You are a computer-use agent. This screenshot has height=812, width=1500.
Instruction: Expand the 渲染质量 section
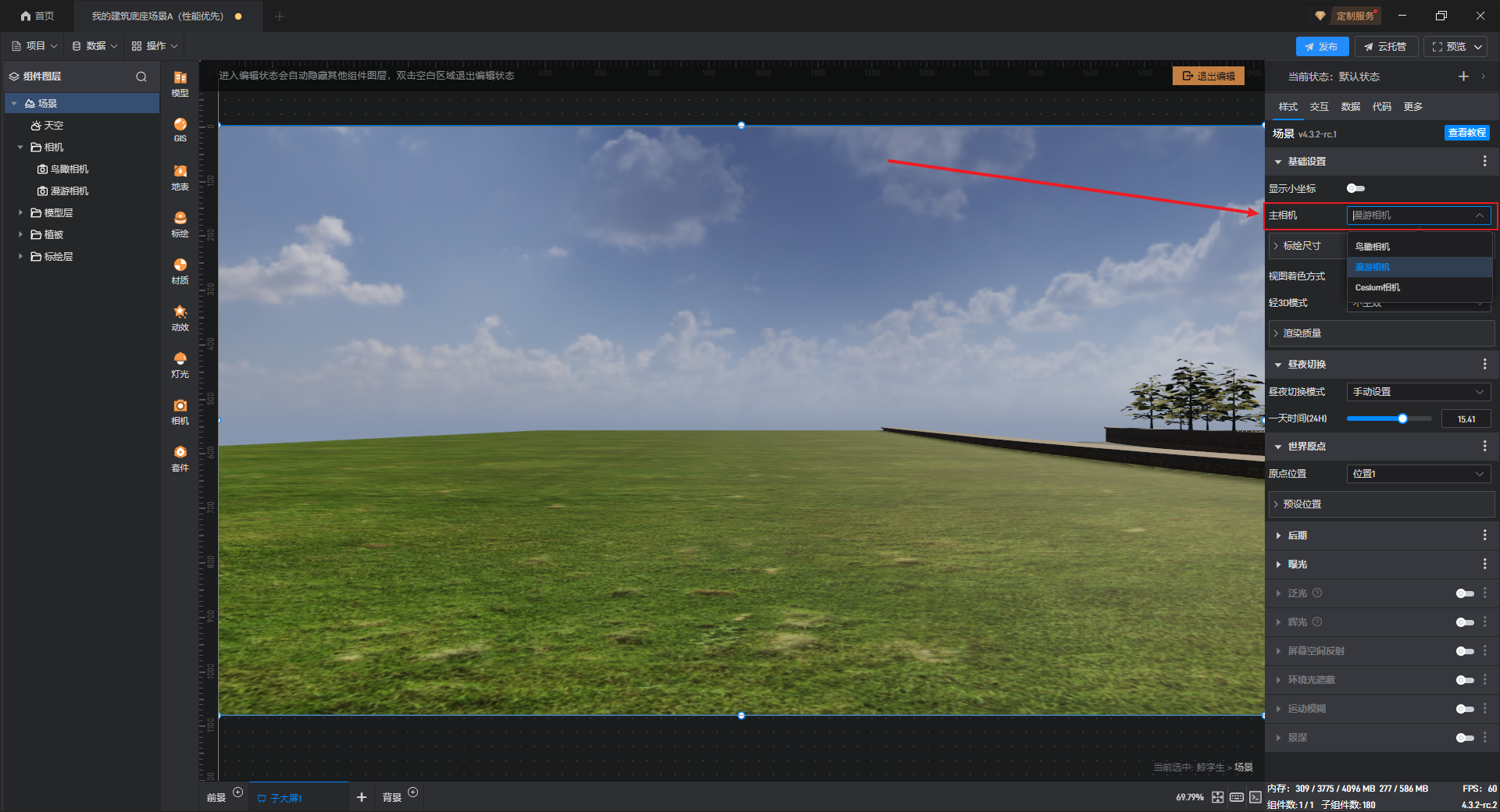coord(1381,333)
